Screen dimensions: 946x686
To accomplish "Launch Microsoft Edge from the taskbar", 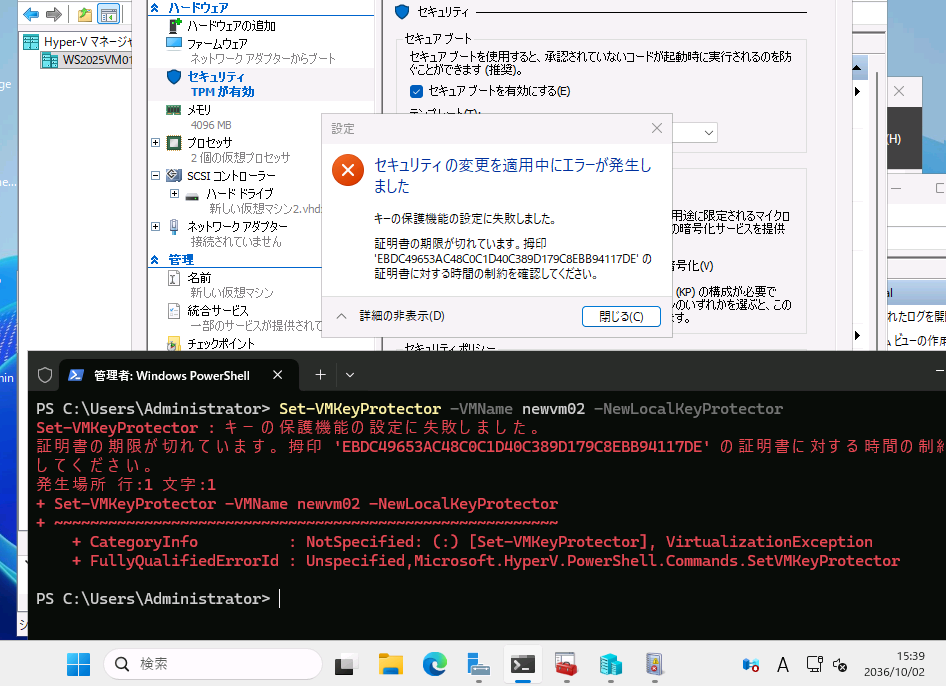I will point(434,664).
